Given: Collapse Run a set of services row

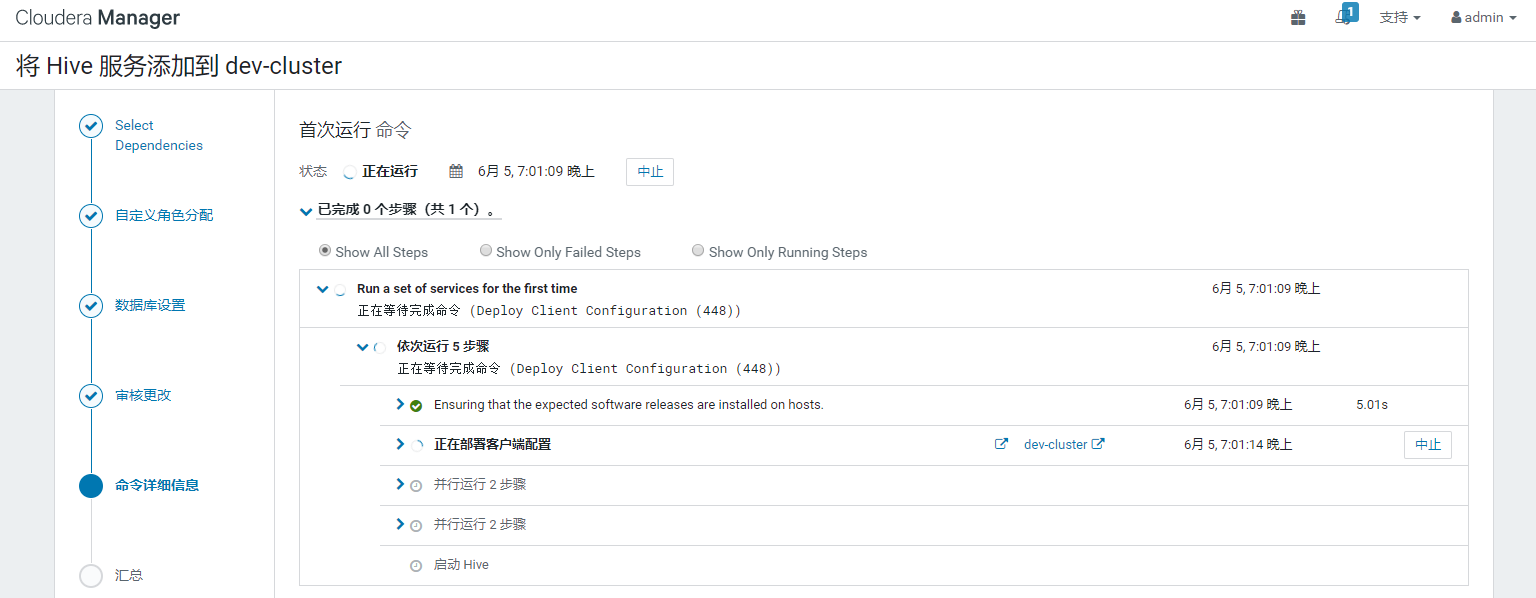Looking at the screenshot, I should [x=322, y=289].
